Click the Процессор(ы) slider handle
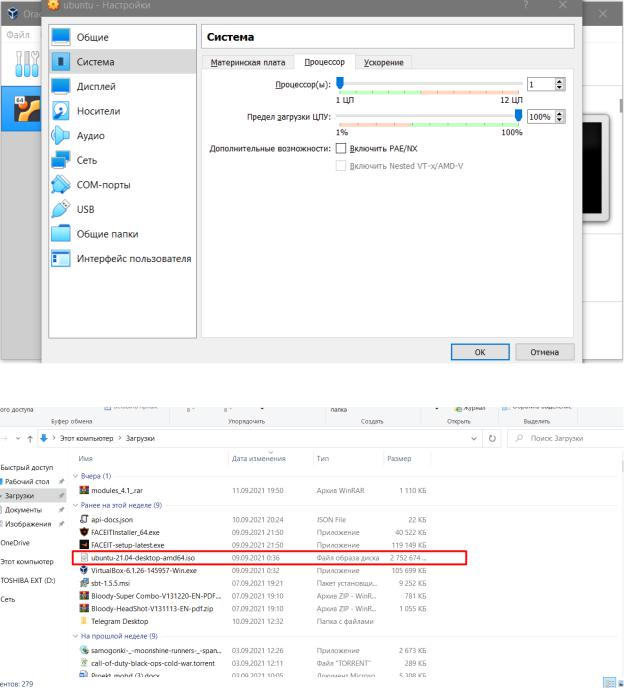This screenshot has width=624, height=688. (340, 82)
